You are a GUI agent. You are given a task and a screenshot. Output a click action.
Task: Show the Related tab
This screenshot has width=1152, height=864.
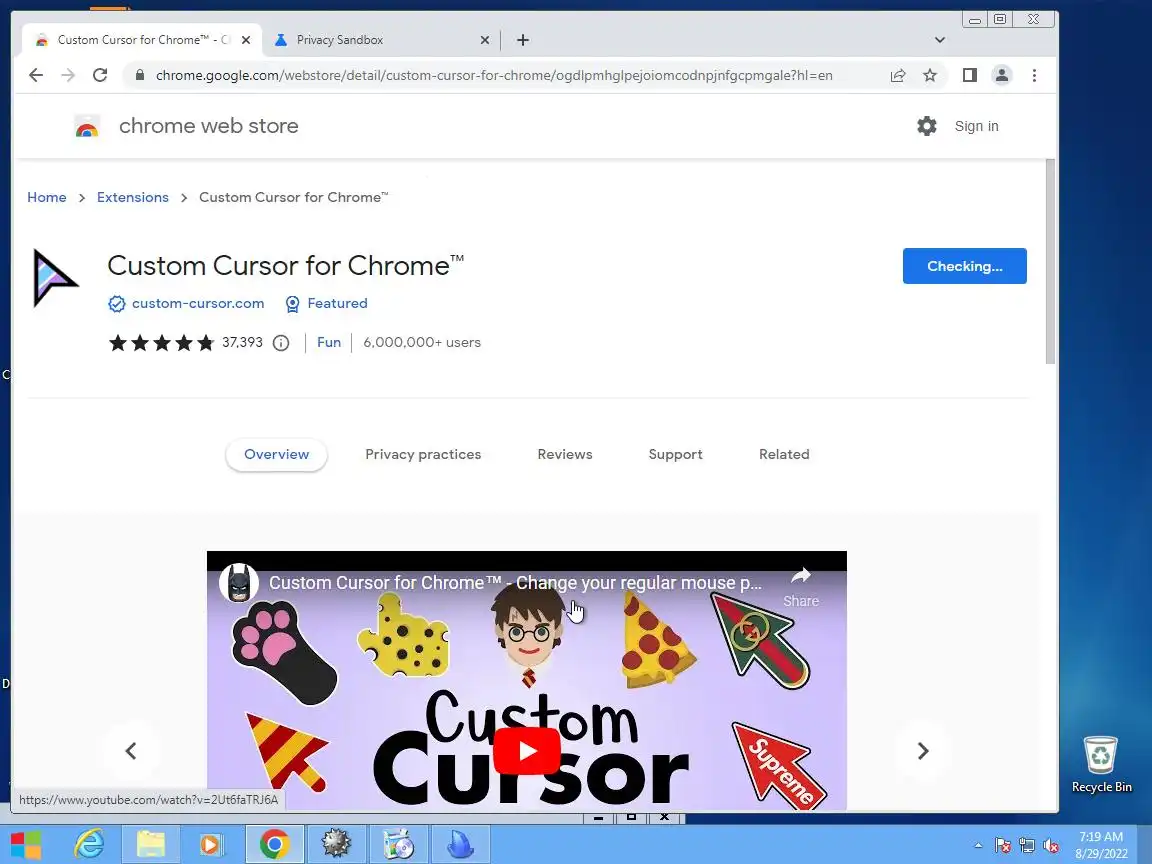point(784,455)
